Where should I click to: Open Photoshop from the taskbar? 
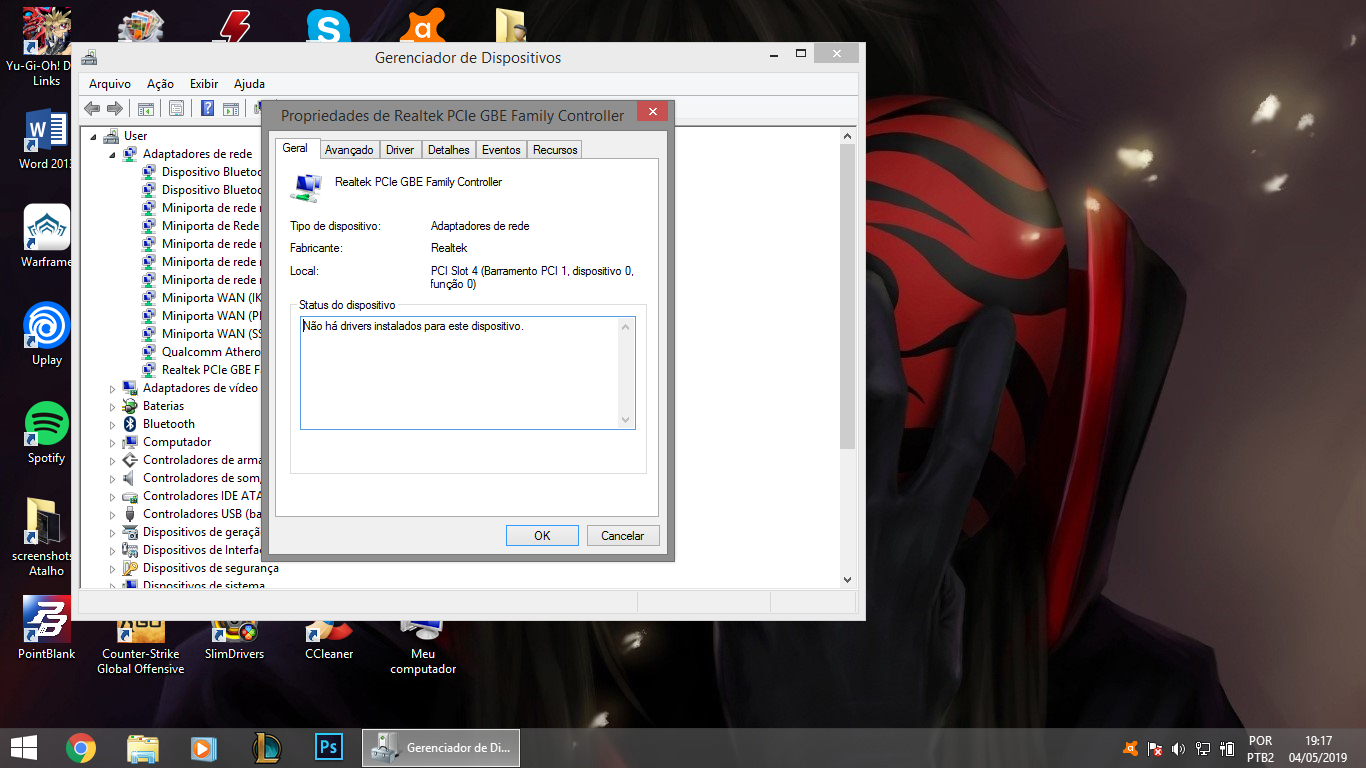[328, 748]
